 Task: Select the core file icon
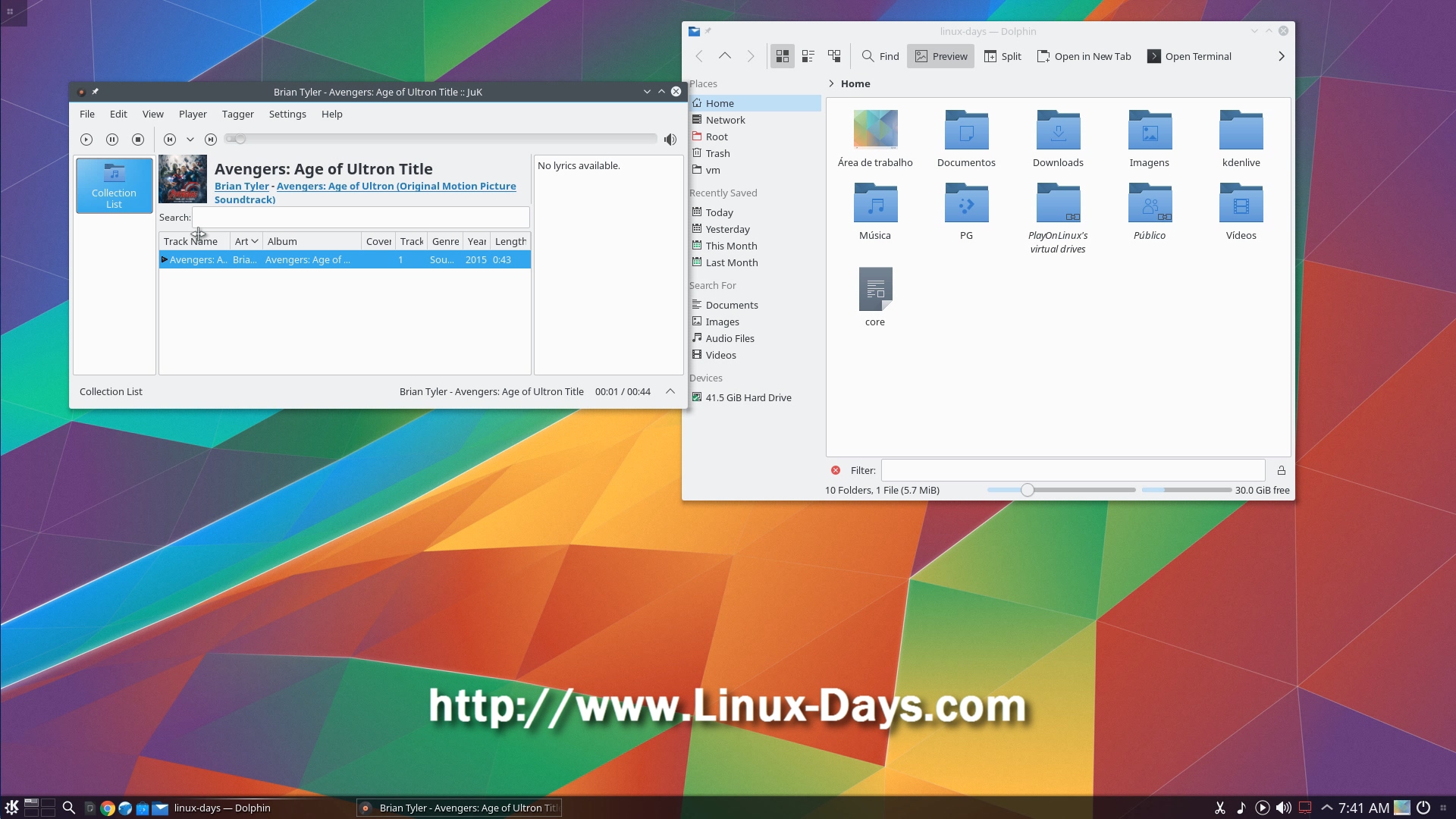pos(875,289)
